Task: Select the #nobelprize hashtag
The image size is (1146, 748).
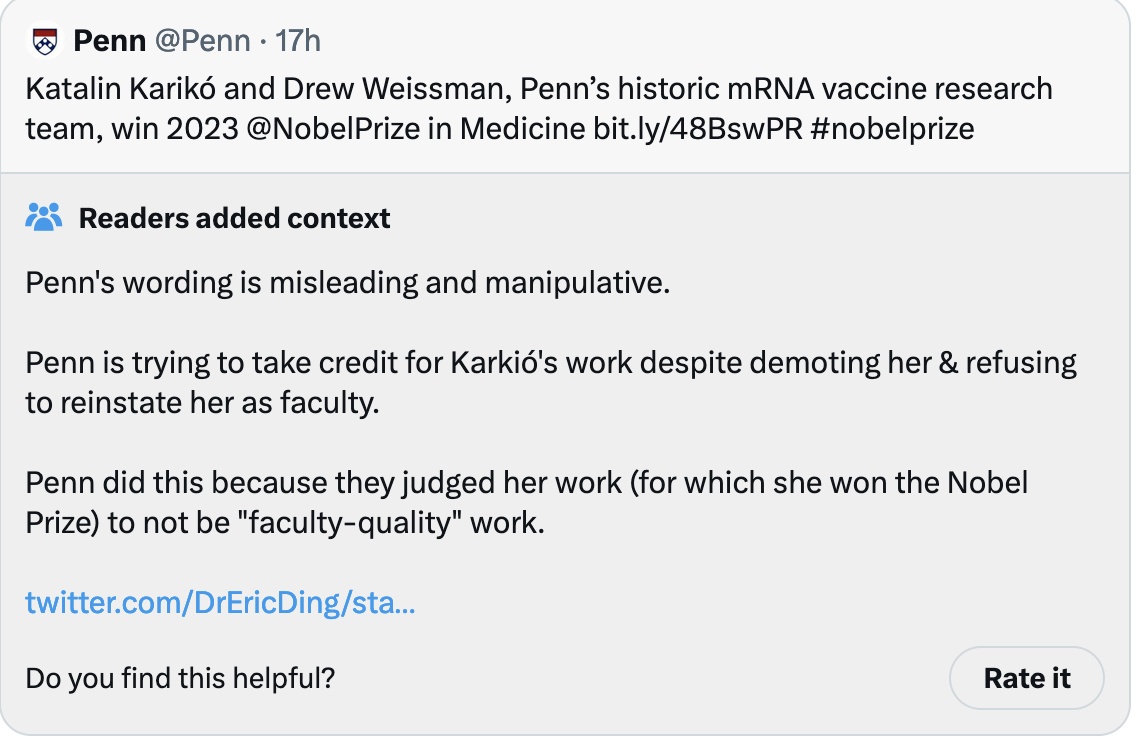Action: 892,129
